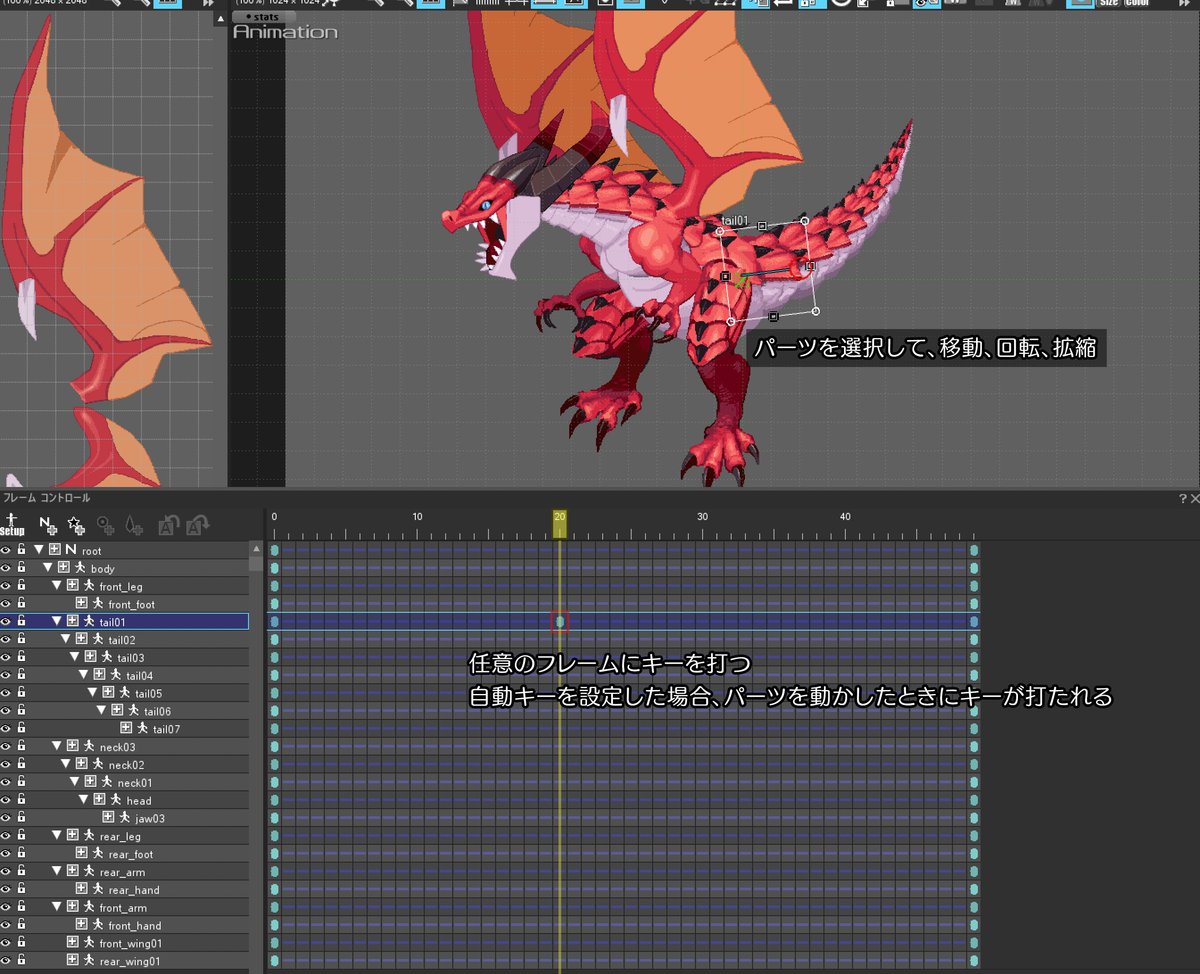Hide the head part
The width and height of the screenshot is (1200, 974).
[6, 800]
